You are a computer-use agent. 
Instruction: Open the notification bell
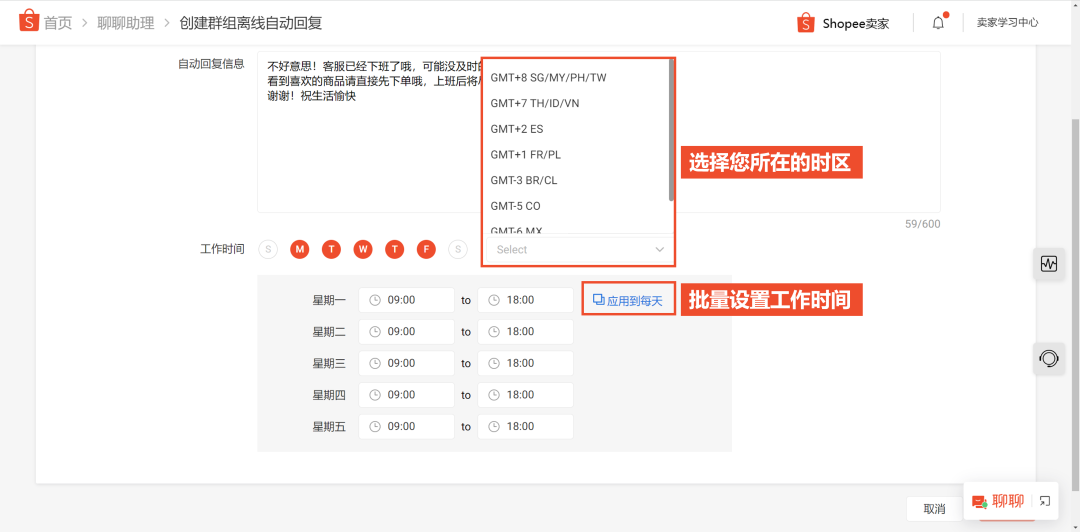pos(938,22)
